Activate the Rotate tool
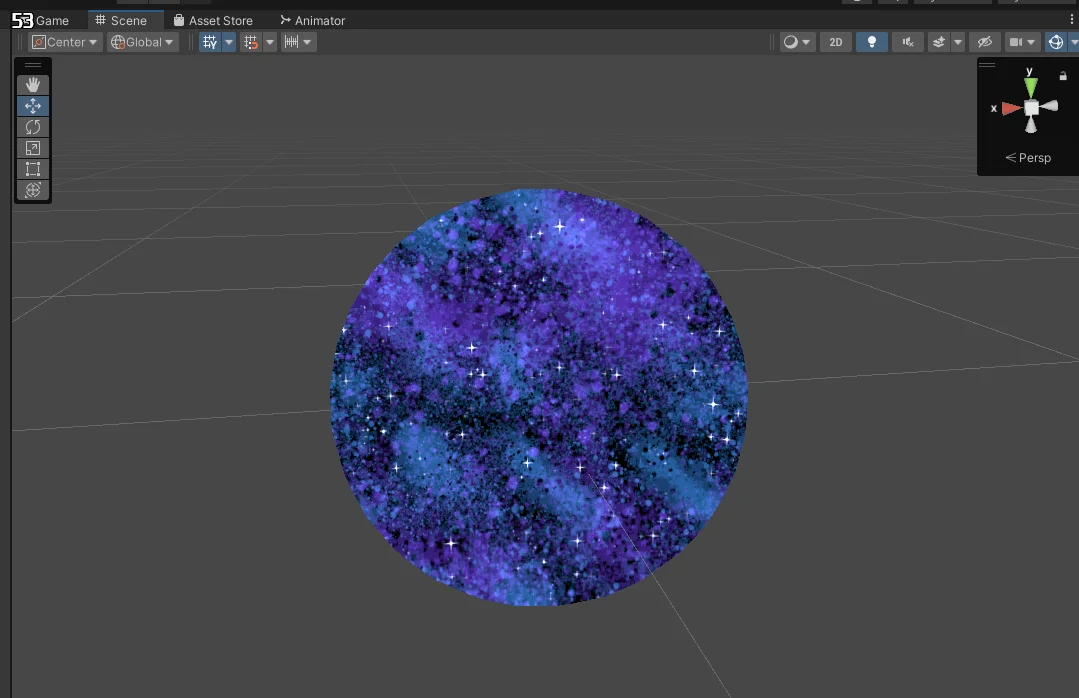Screen dimensions: 1079x698 coord(32,127)
